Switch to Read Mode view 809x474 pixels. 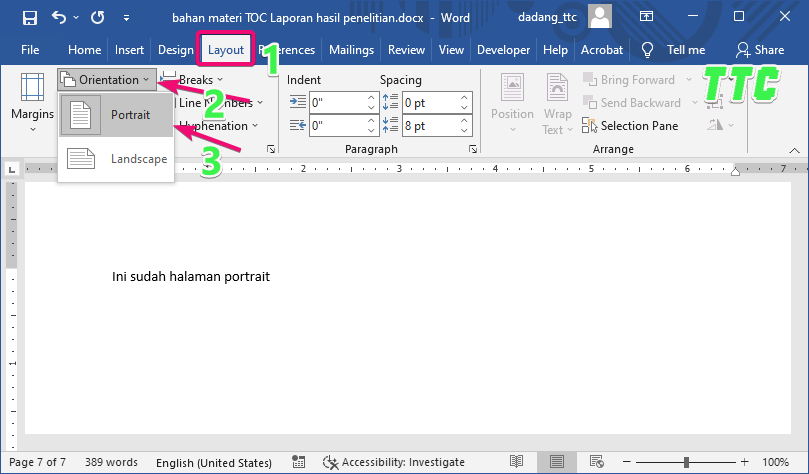point(515,462)
